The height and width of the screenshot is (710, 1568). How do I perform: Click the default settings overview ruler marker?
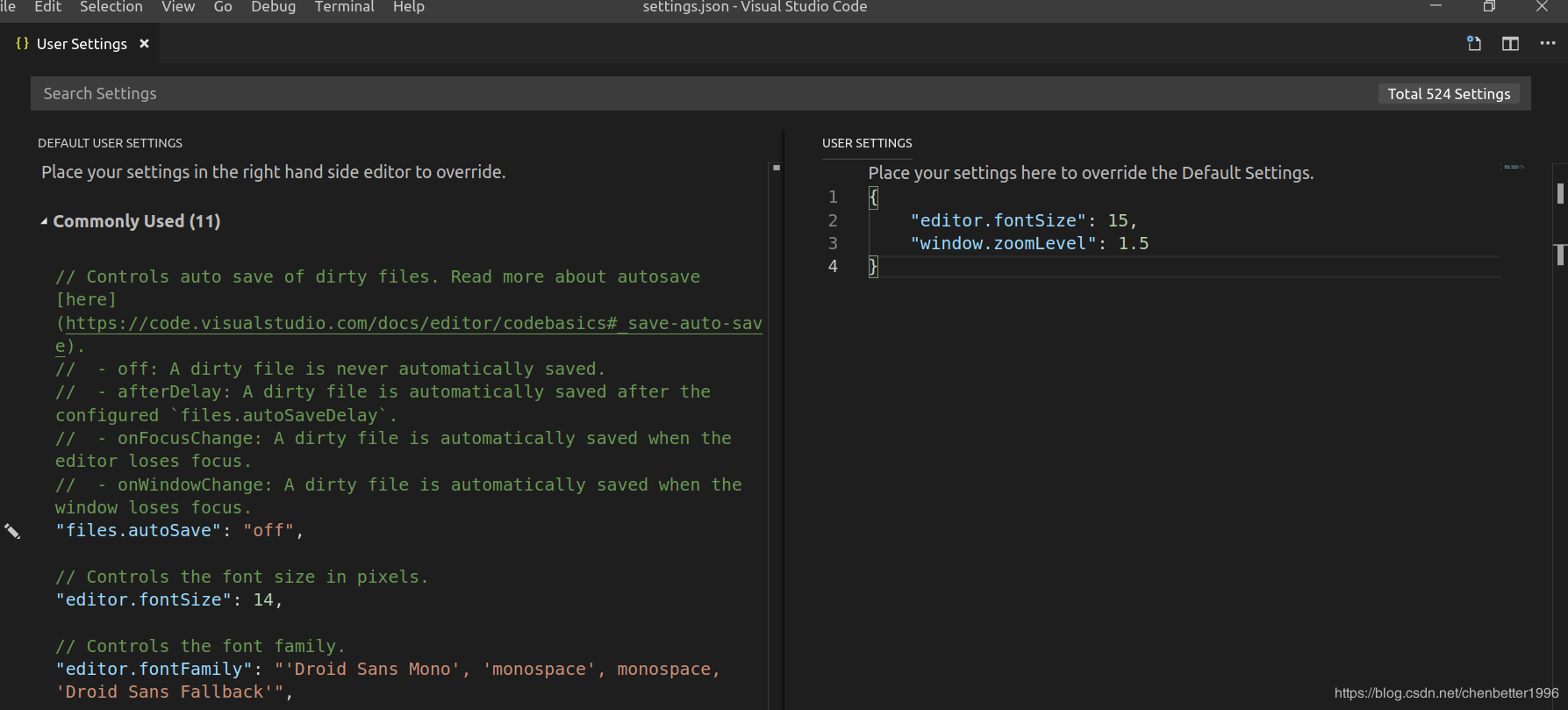coord(776,168)
